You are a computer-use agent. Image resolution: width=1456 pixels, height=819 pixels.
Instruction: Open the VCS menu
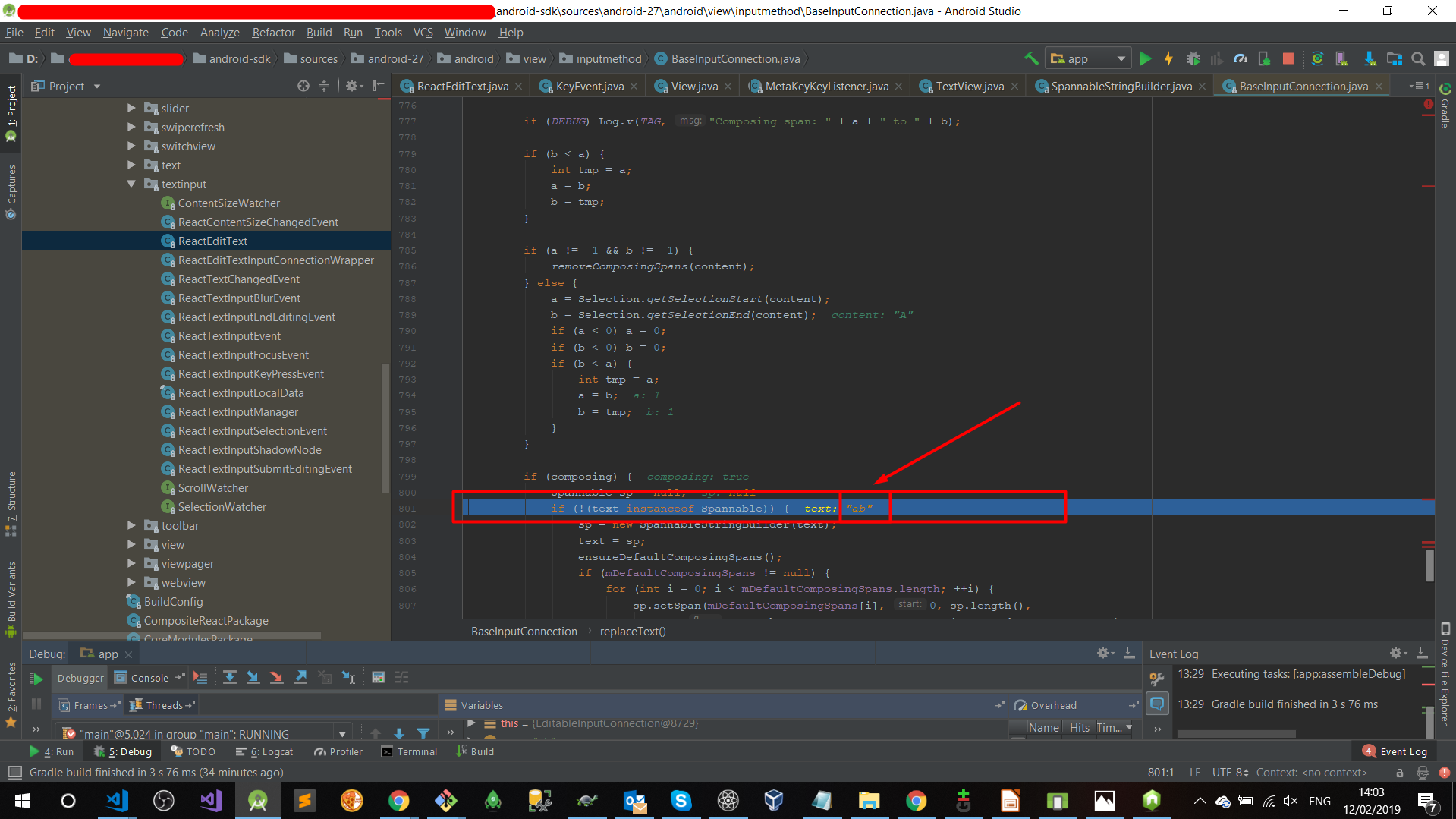pyautogui.click(x=423, y=33)
